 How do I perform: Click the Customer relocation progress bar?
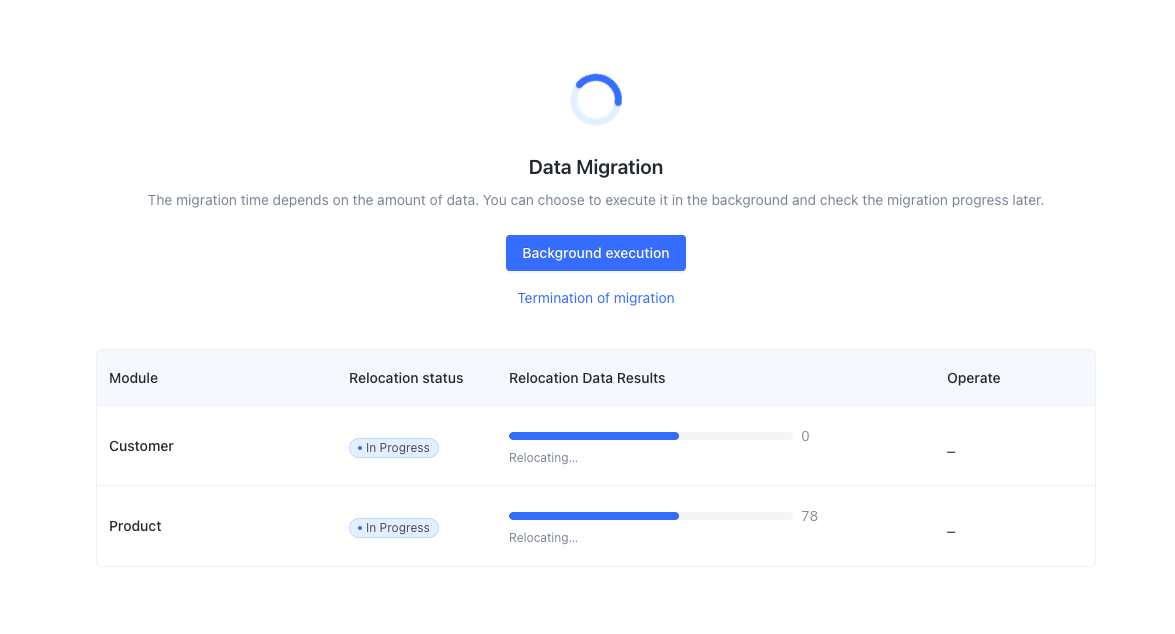[x=650, y=436]
